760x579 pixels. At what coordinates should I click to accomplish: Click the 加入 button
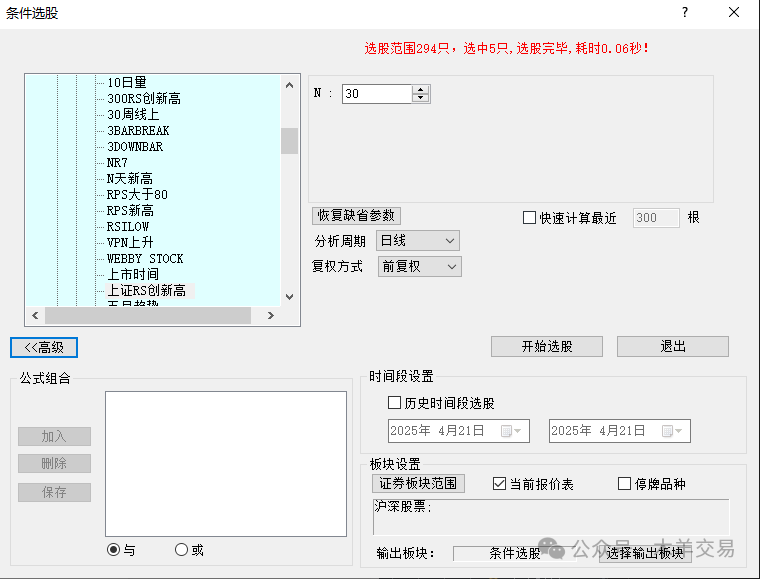pyautogui.click(x=54, y=437)
